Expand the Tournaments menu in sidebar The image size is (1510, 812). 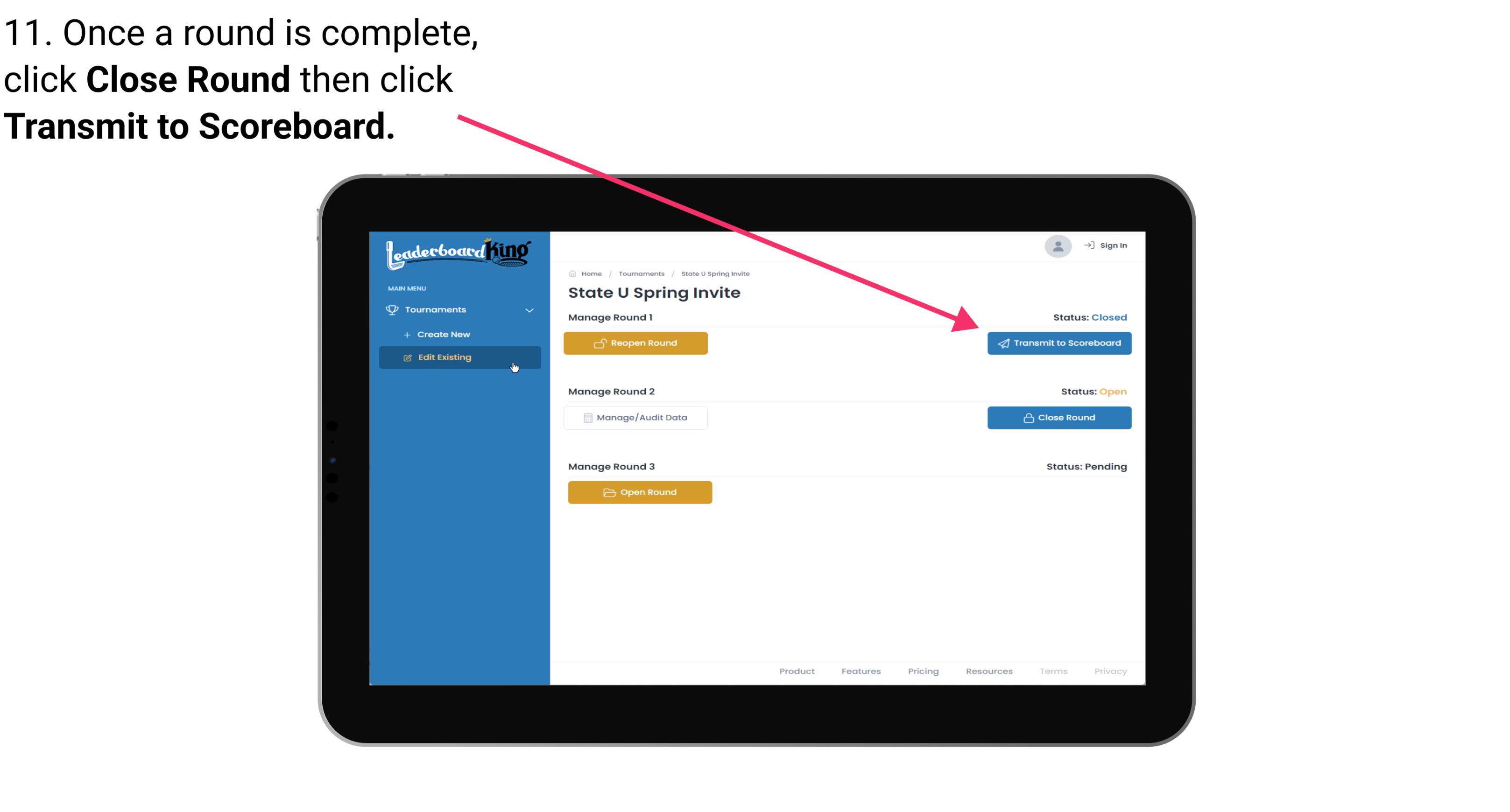pos(460,310)
